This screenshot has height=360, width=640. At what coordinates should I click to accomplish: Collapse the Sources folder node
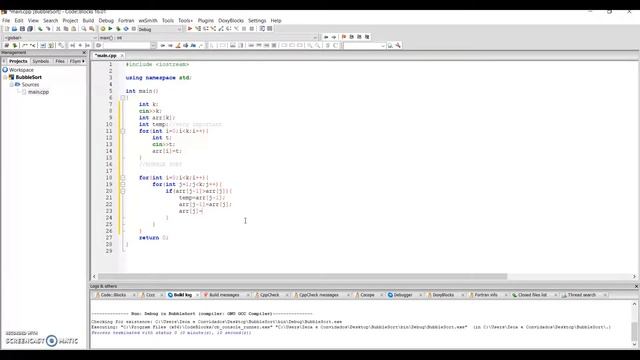pyautogui.click(x=12, y=84)
